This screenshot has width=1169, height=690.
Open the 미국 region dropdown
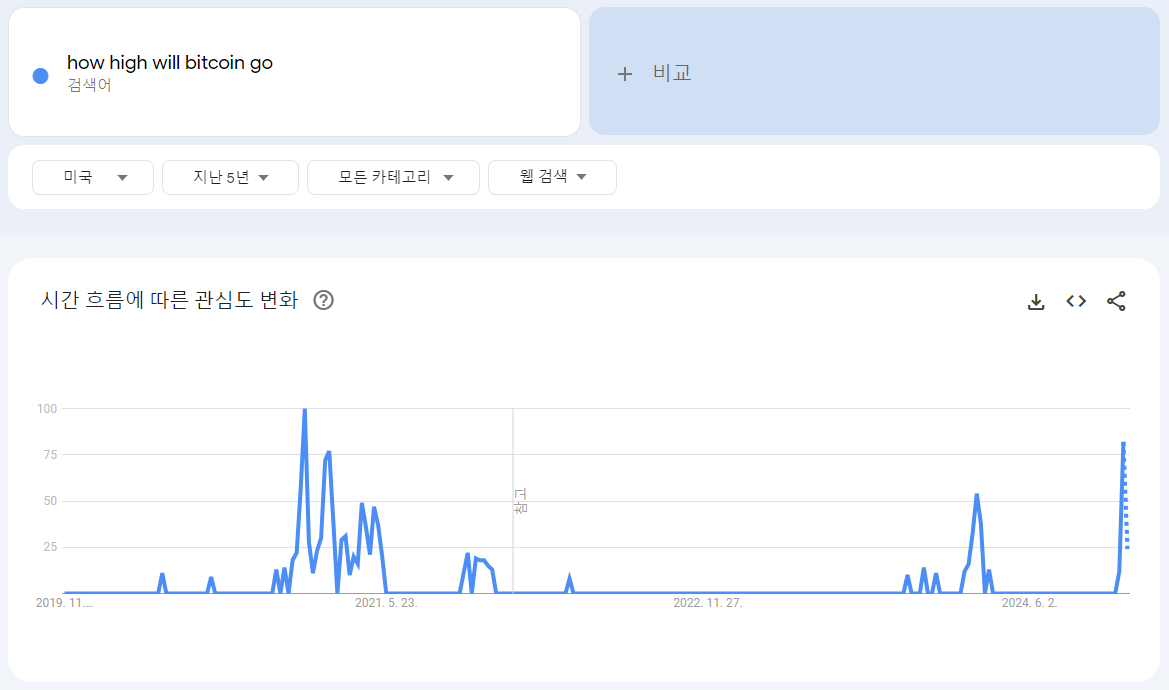[x=93, y=177]
